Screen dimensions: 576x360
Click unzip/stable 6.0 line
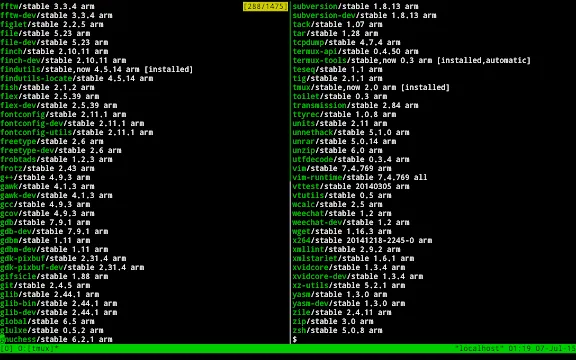[x=337, y=150]
